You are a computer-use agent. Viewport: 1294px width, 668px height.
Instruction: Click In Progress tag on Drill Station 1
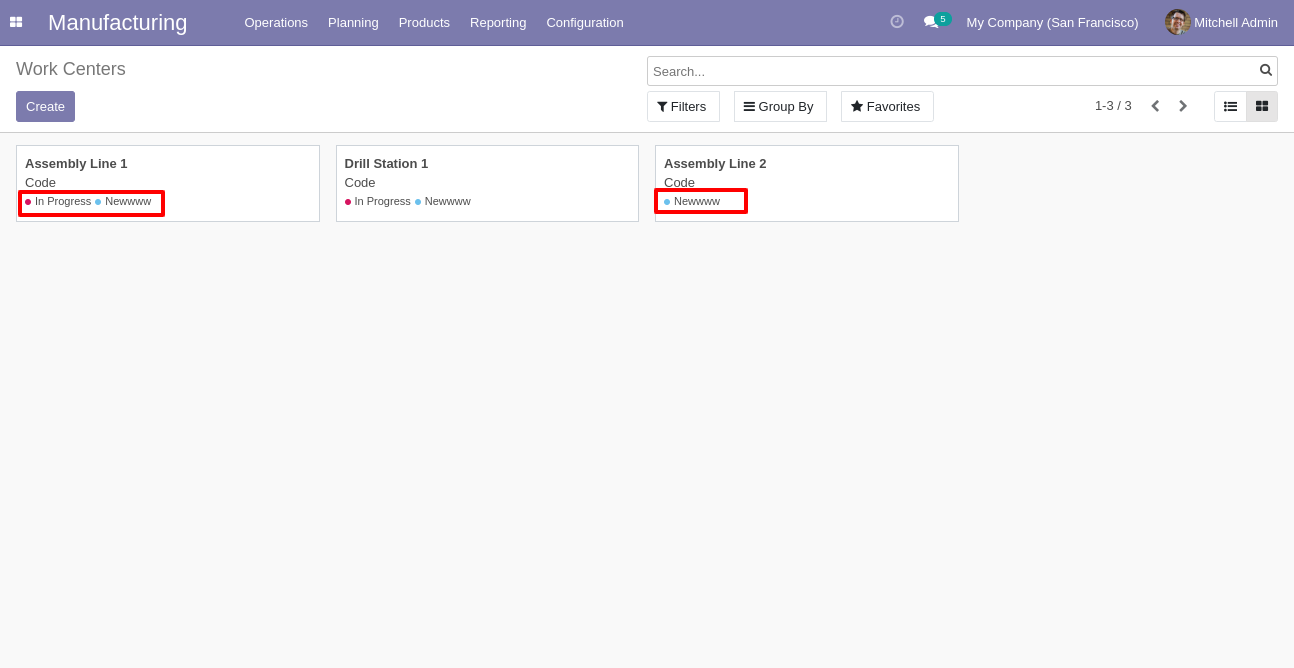click(383, 201)
